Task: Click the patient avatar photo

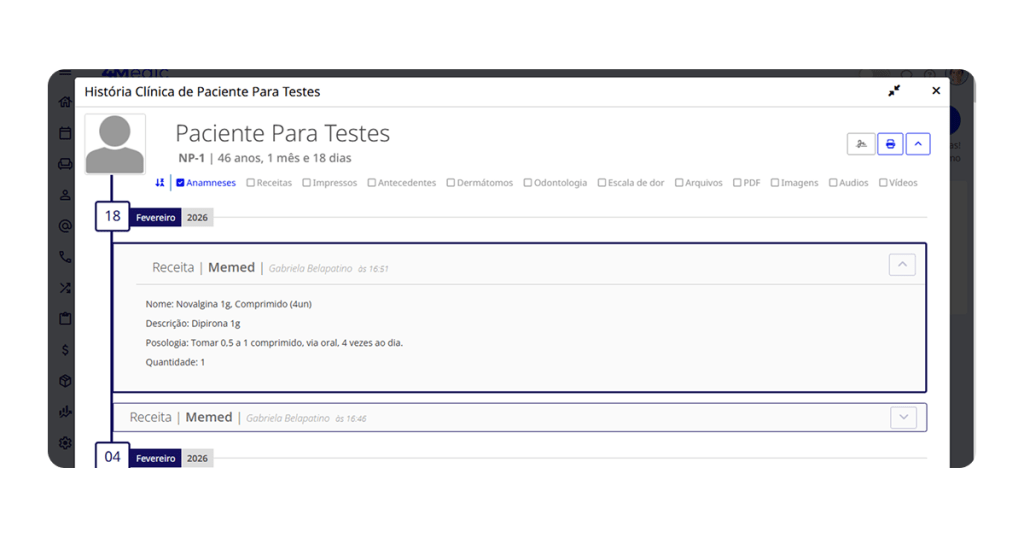Action: (x=115, y=144)
